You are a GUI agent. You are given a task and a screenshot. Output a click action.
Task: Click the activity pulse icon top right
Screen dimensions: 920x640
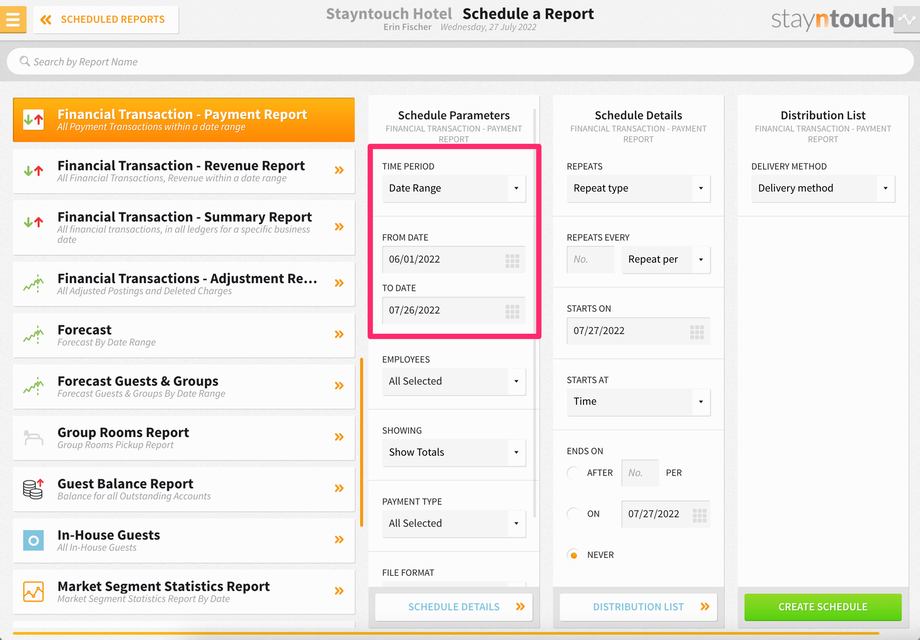907,19
